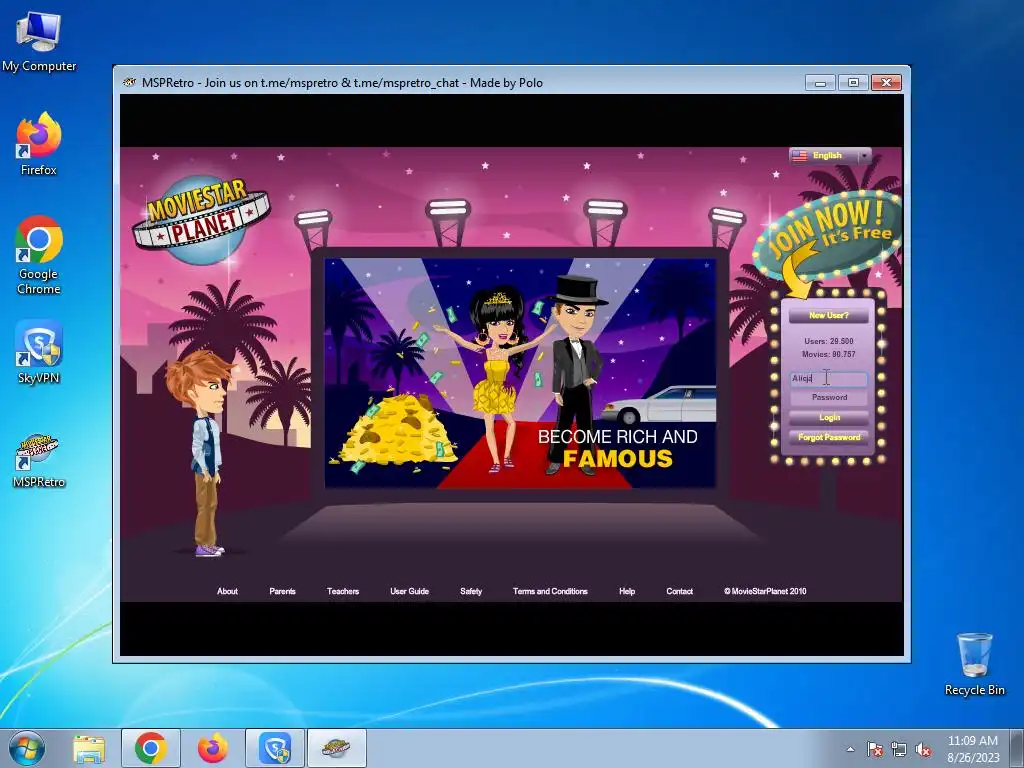Open My Computer desktop icon
Screen dimensions: 1024x768
[39, 42]
